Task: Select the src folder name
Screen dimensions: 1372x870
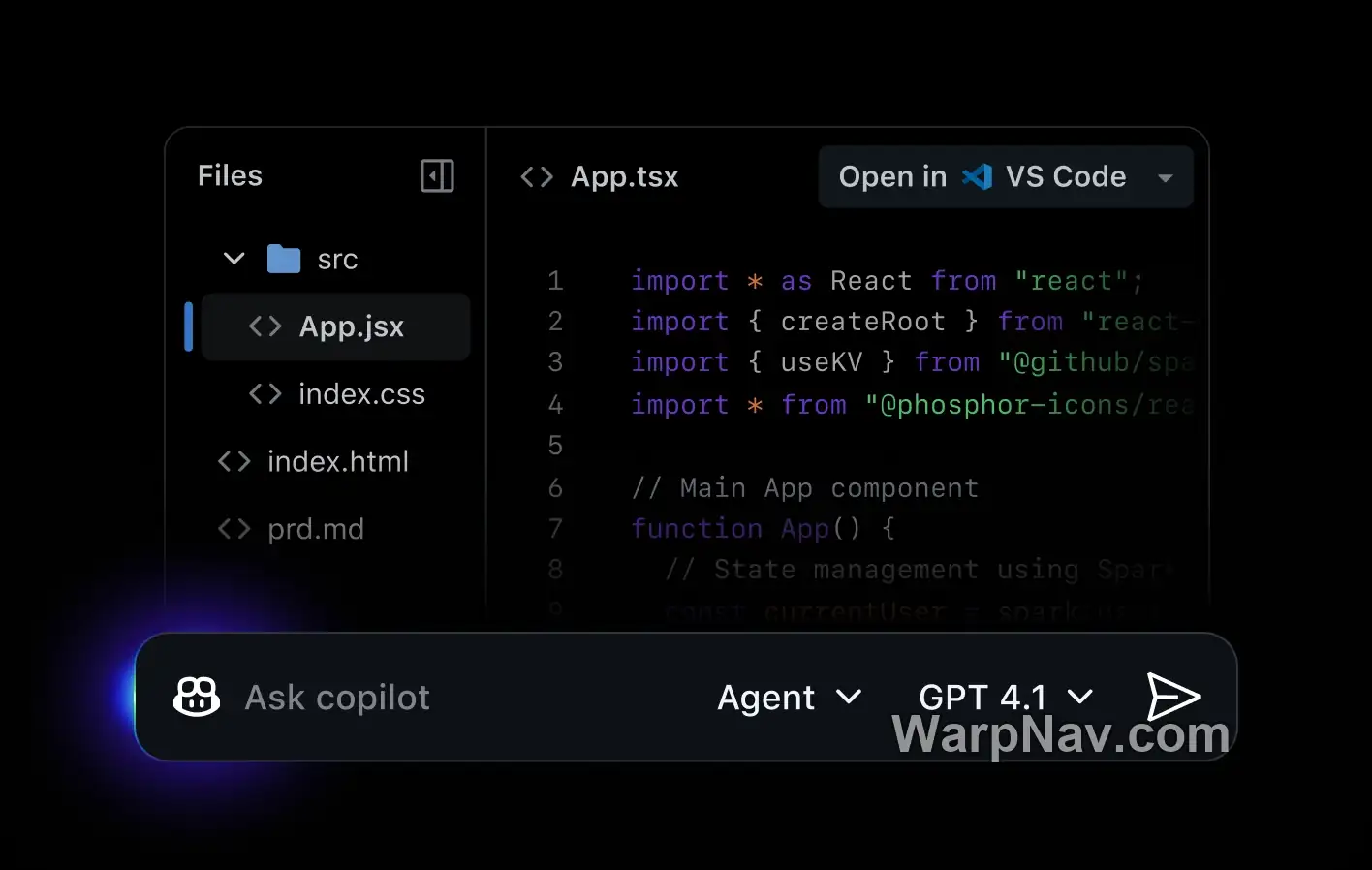Action: pyautogui.click(x=338, y=260)
